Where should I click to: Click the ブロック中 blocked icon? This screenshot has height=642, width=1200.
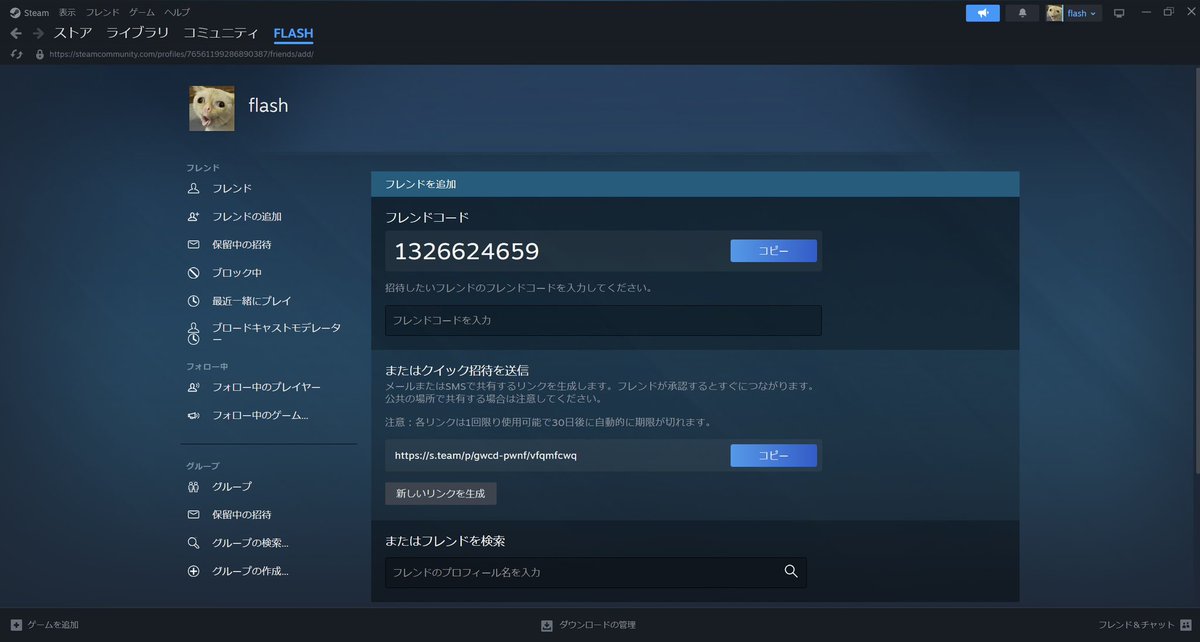193,272
